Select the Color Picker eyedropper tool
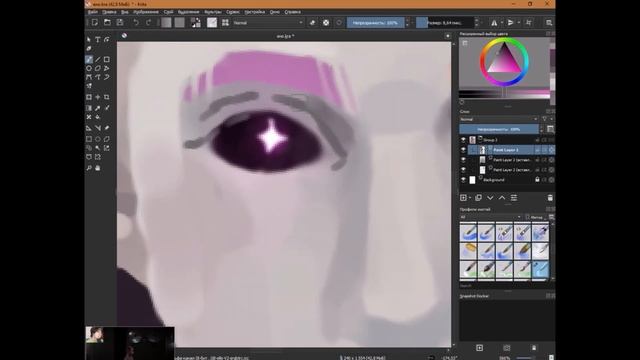This screenshot has height=360, width=640. pyautogui.click(x=98, y=108)
